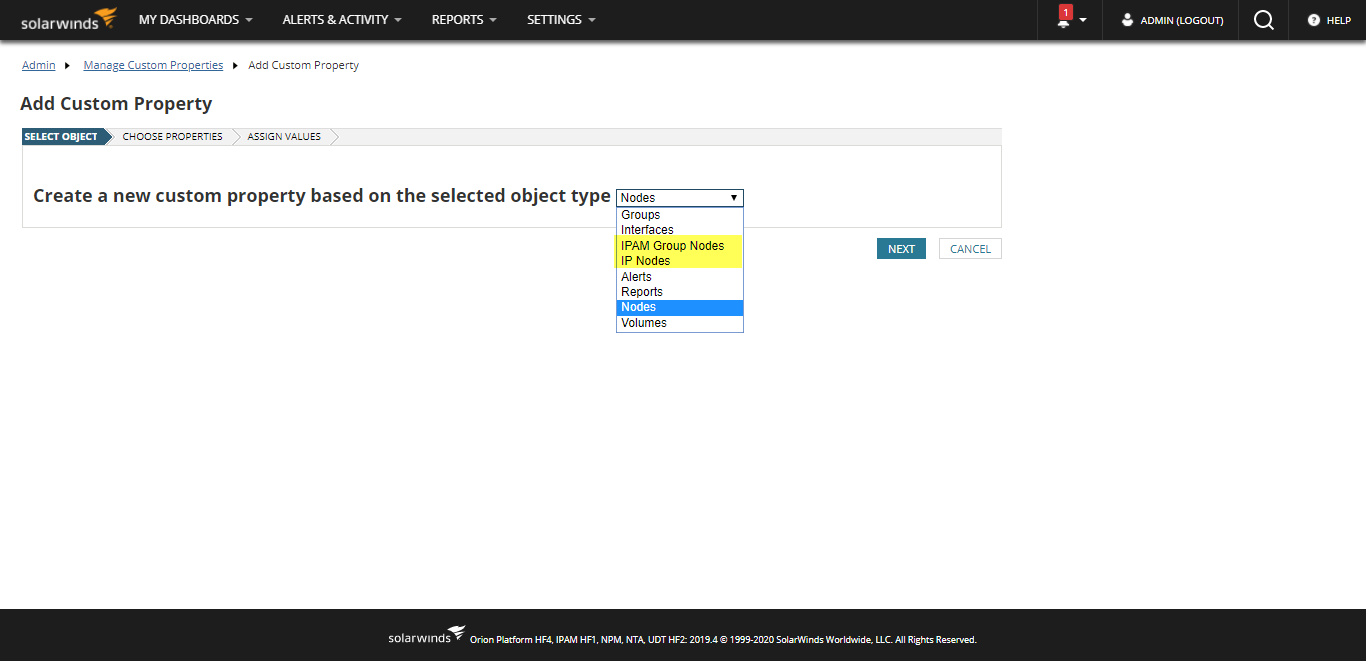Click the object type combo box

coord(680,198)
